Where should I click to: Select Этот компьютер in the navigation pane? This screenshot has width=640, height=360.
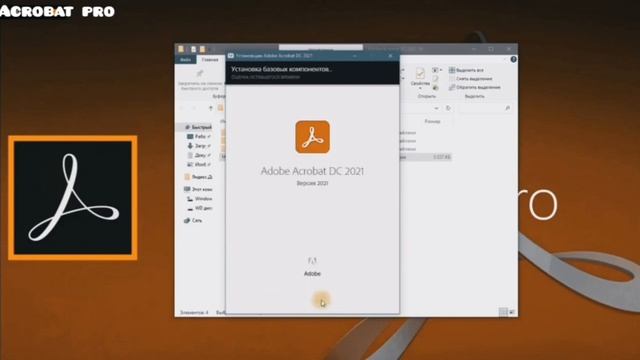pyautogui.click(x=199, y=189)
